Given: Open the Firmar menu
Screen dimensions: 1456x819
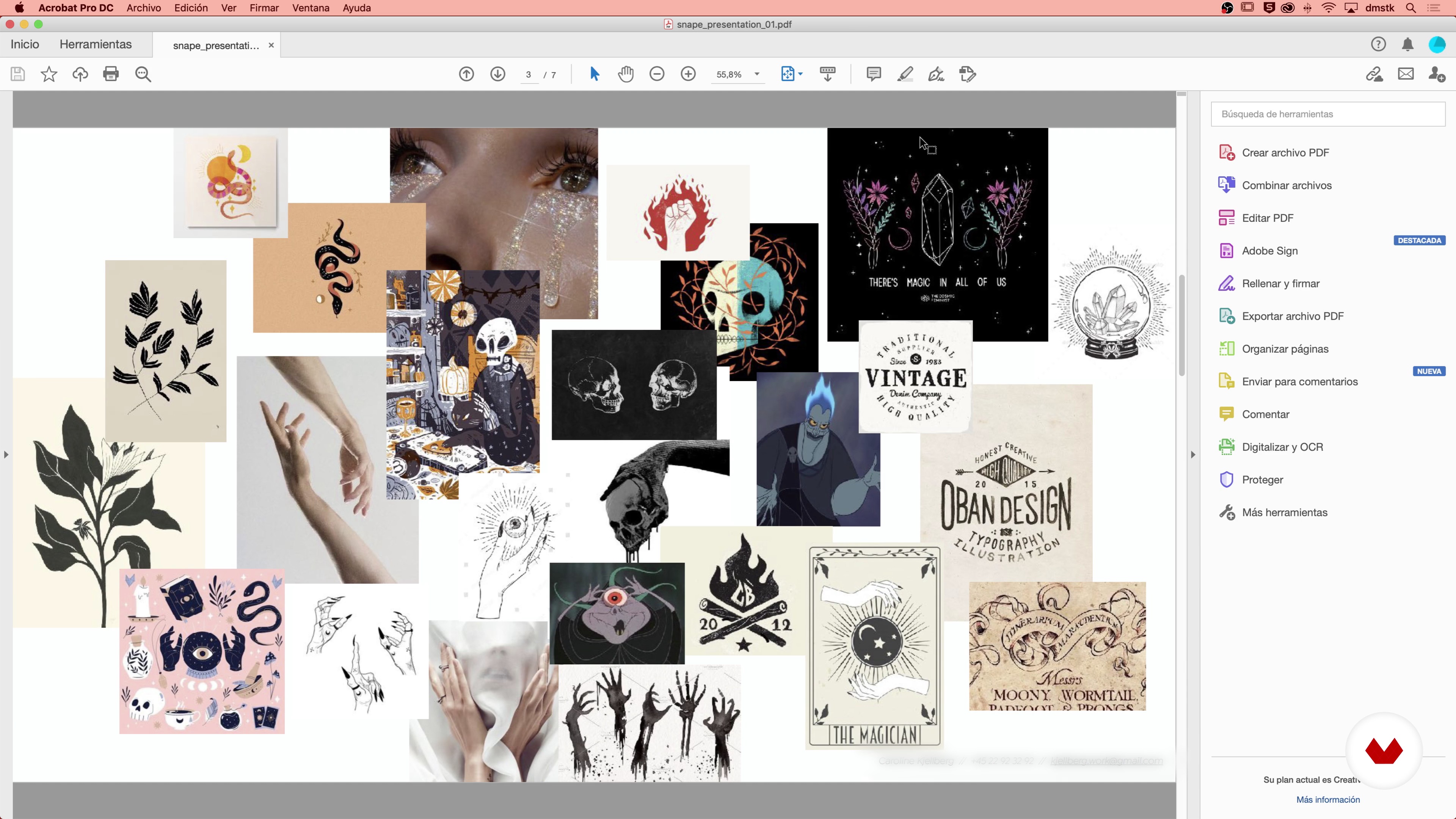Looking at the screenshot, I should pyautogui.click(x=264, y=8).
